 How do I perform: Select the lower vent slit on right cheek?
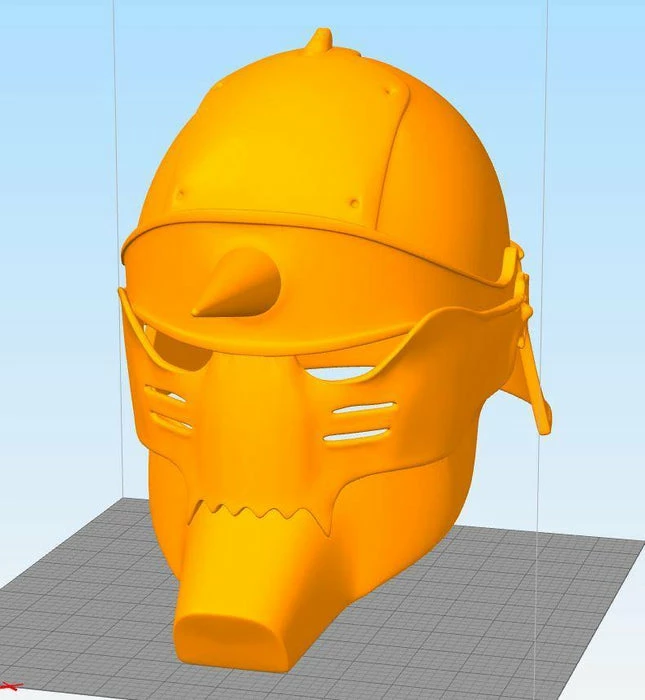(359, 436)
